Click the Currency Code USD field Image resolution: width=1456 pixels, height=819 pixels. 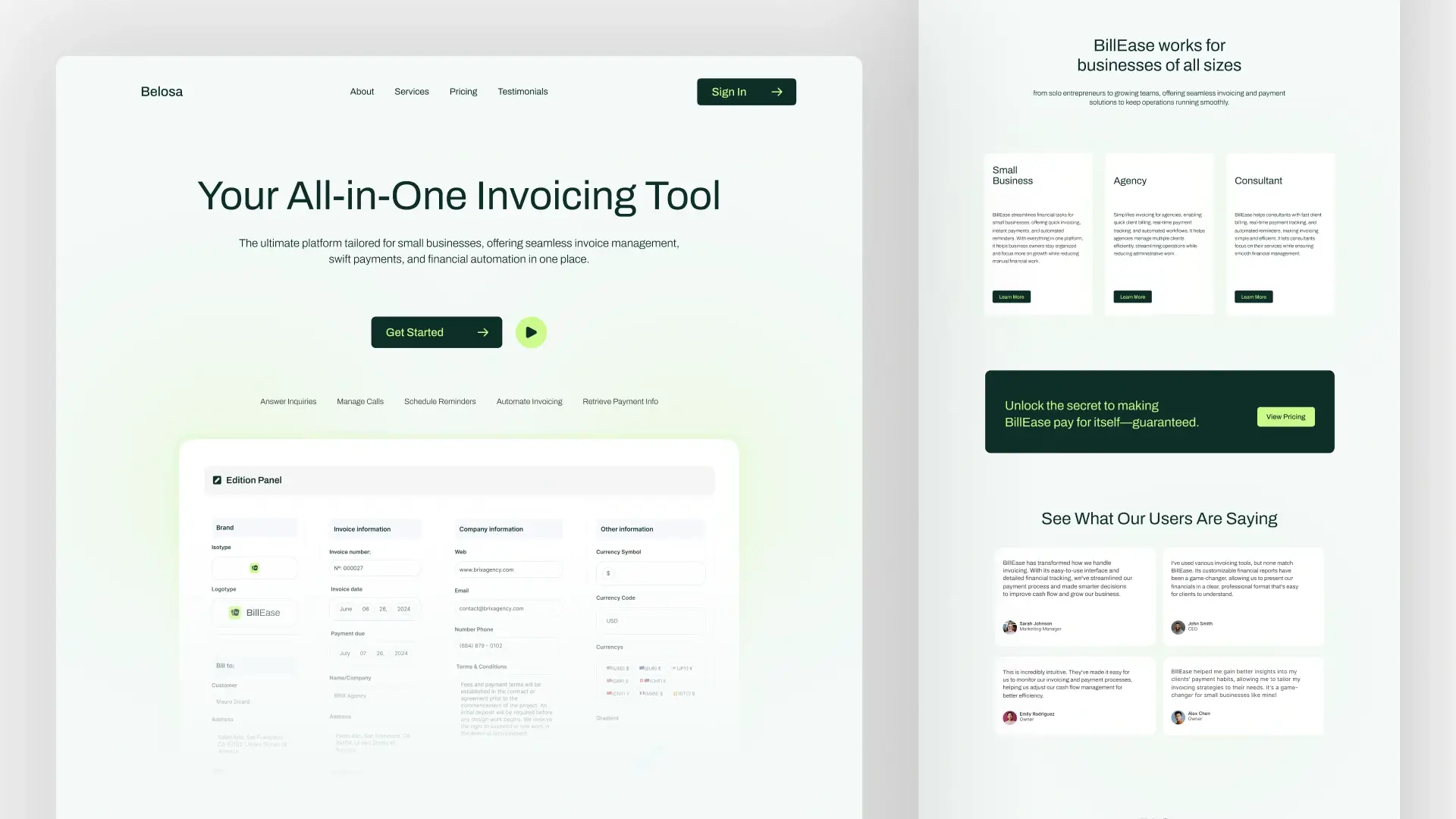click(651, 621)
